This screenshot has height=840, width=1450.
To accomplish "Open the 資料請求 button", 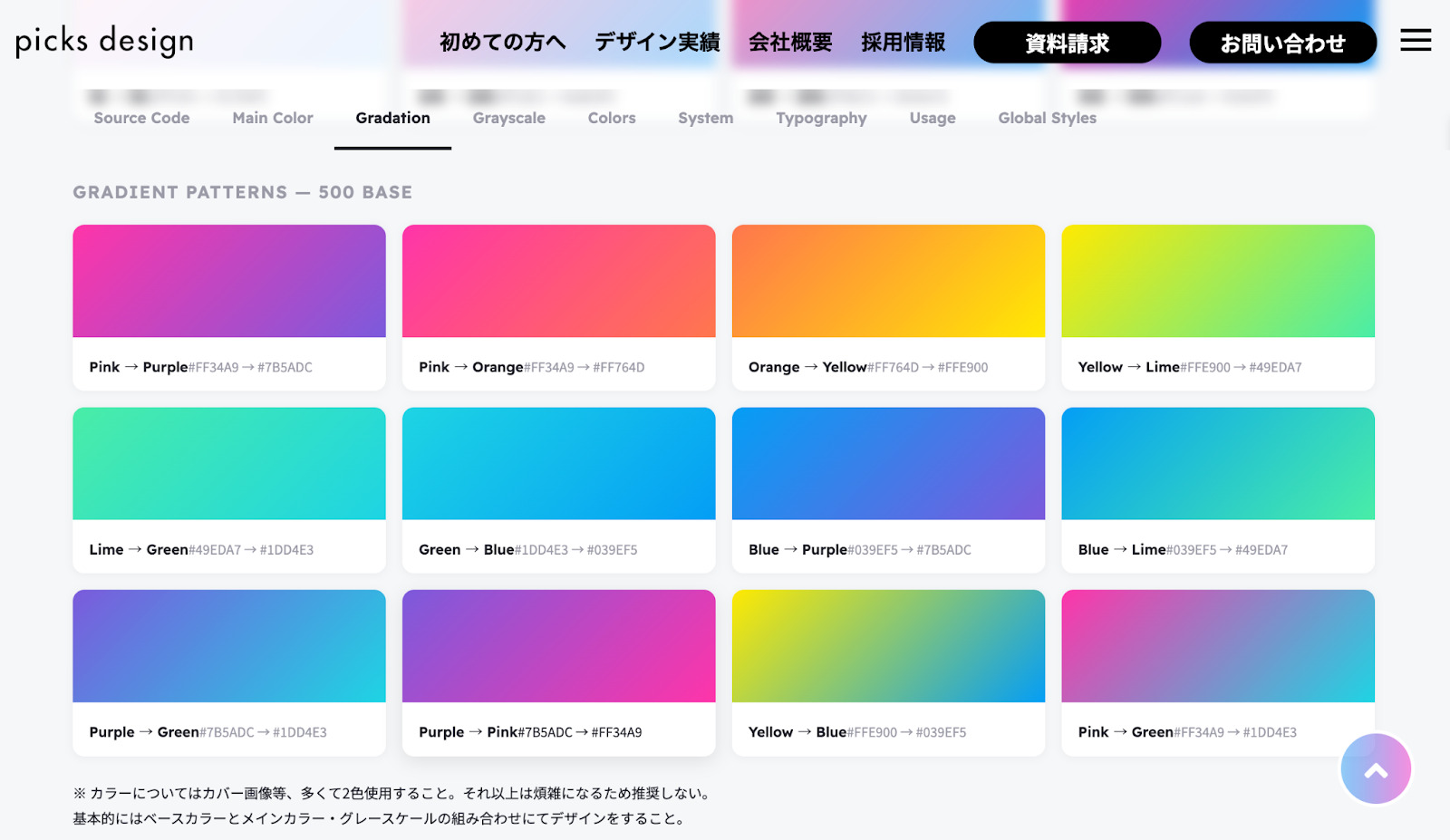I will point(1067,42).
